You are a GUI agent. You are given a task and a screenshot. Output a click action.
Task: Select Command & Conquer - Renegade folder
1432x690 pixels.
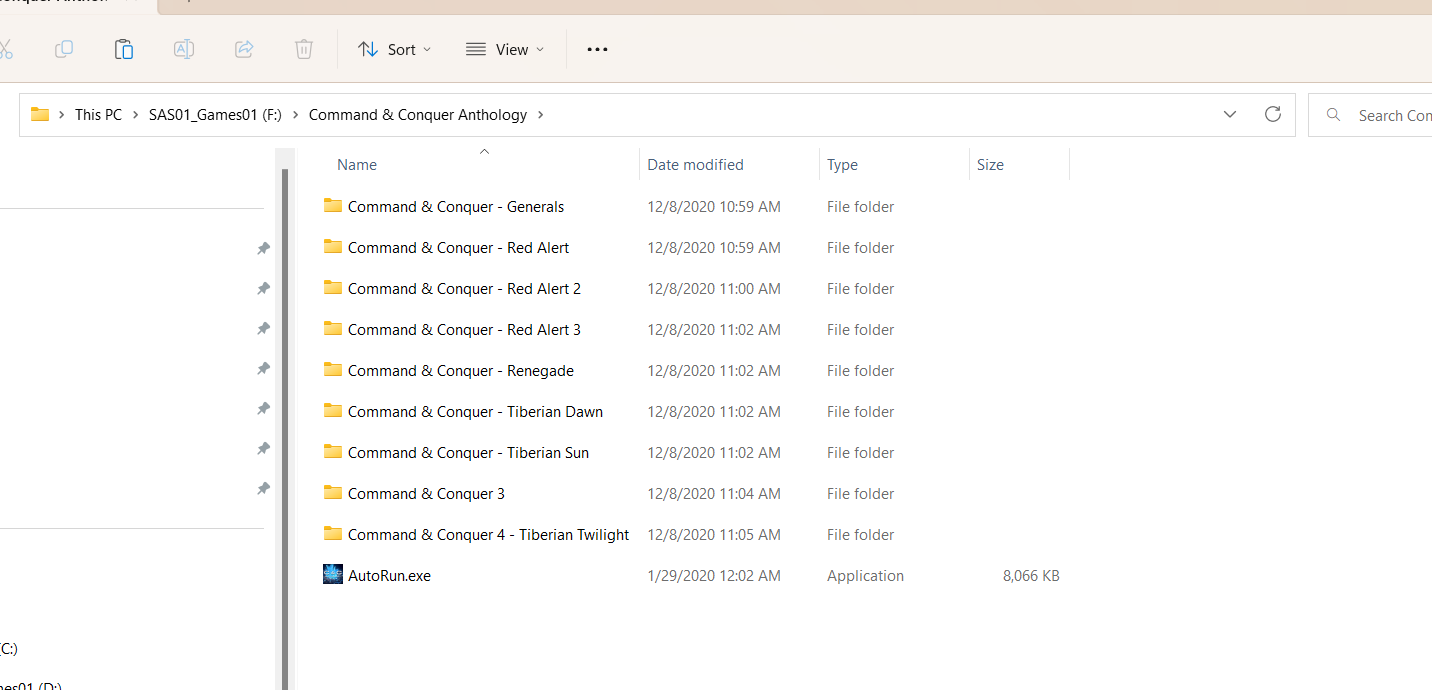(461, 371)
